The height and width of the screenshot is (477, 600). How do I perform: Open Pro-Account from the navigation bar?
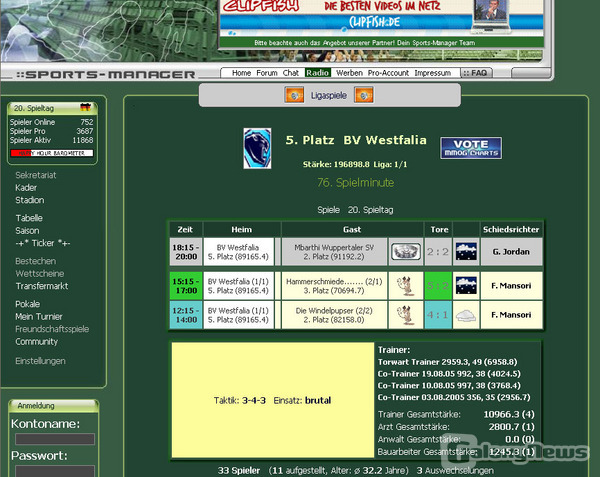coord(388,73)
